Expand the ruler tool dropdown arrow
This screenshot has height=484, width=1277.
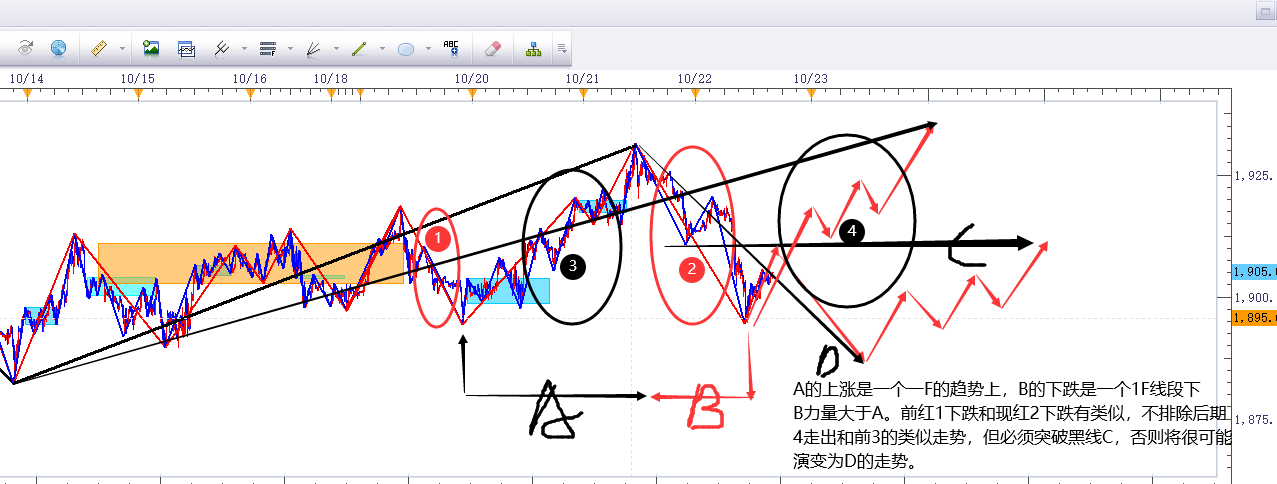coord(122,47)
